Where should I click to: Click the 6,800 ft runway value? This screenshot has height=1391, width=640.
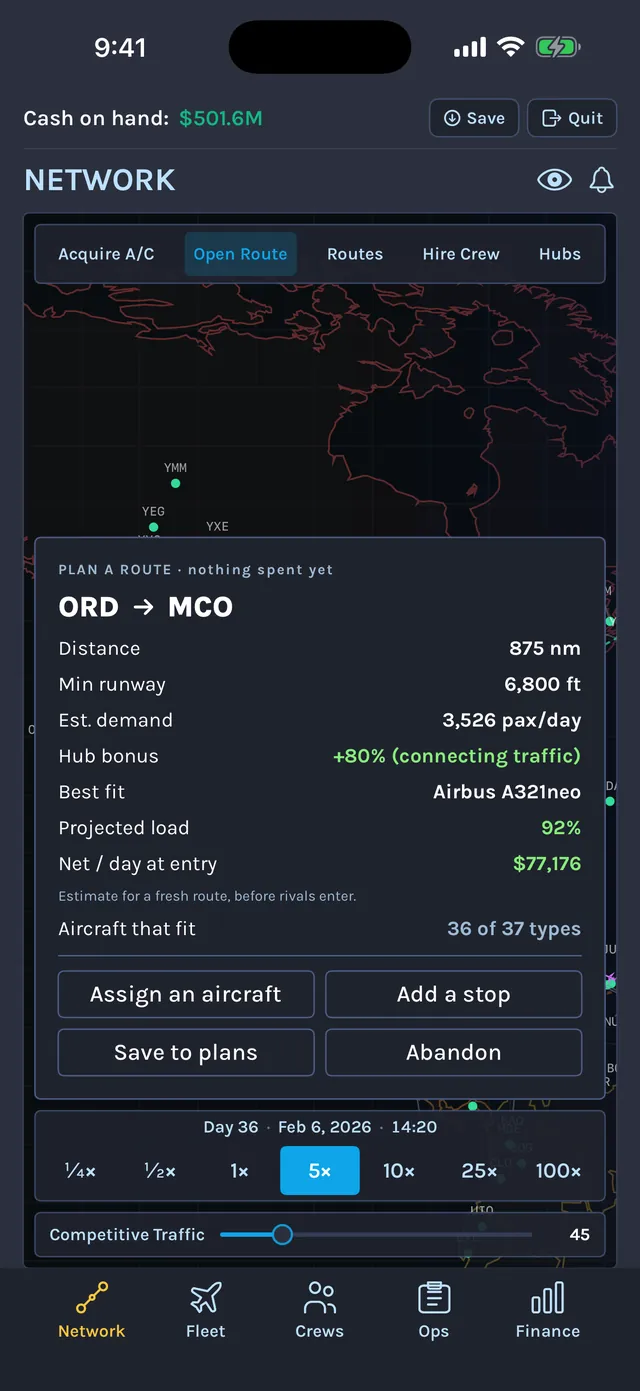click(x=543, y=685)
